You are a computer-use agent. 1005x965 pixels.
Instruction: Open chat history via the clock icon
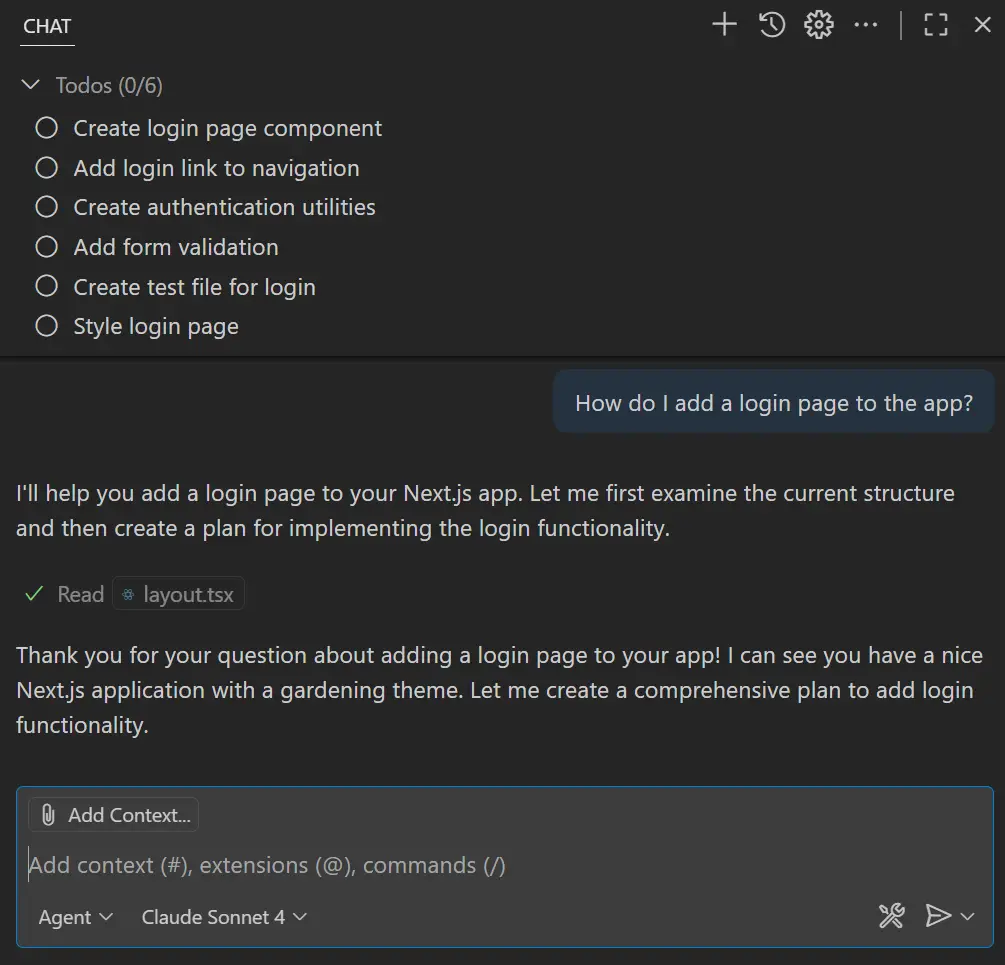[770, 24]
